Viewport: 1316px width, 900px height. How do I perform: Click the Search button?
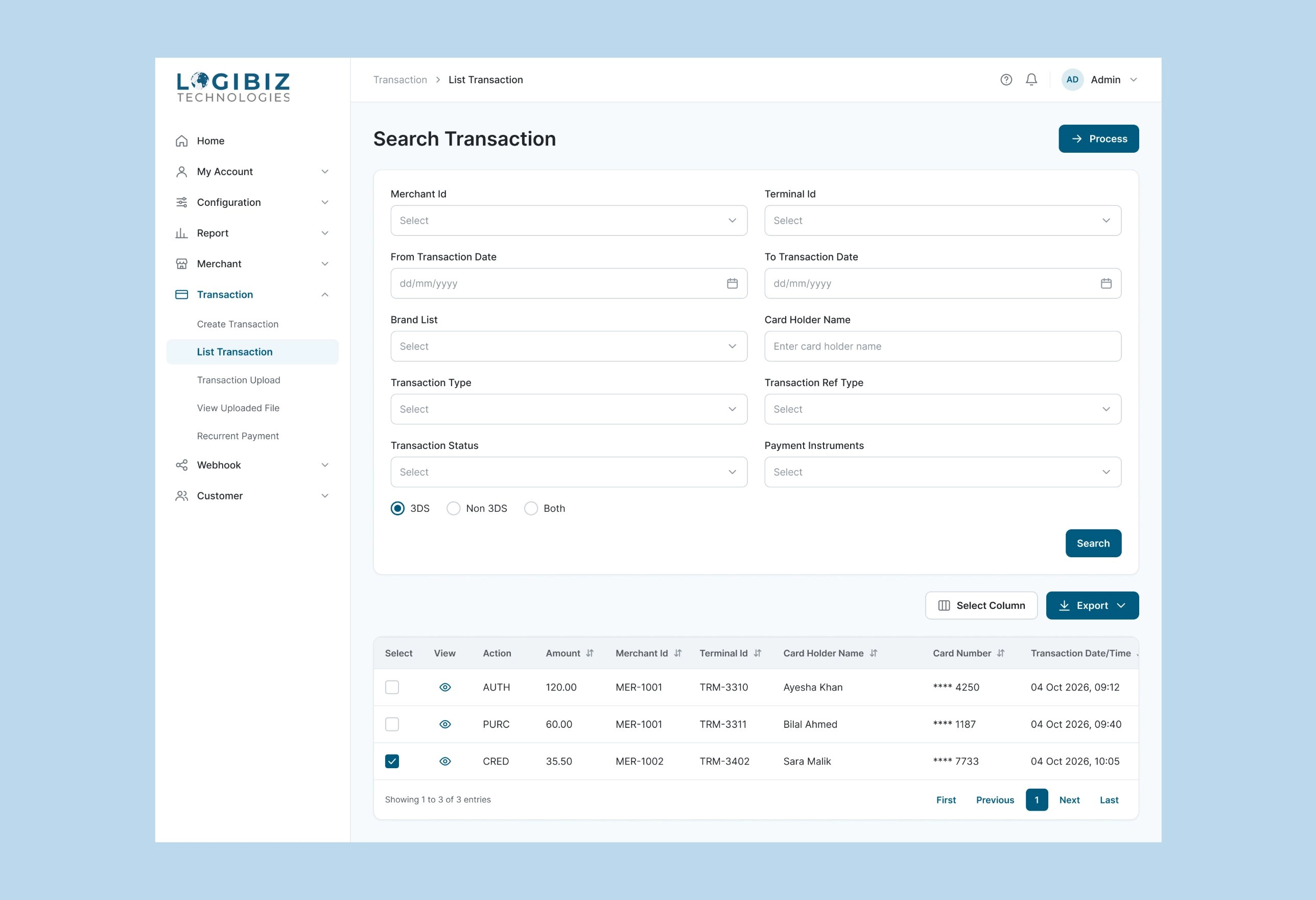pyautogui.click(x=1093, y=543)
